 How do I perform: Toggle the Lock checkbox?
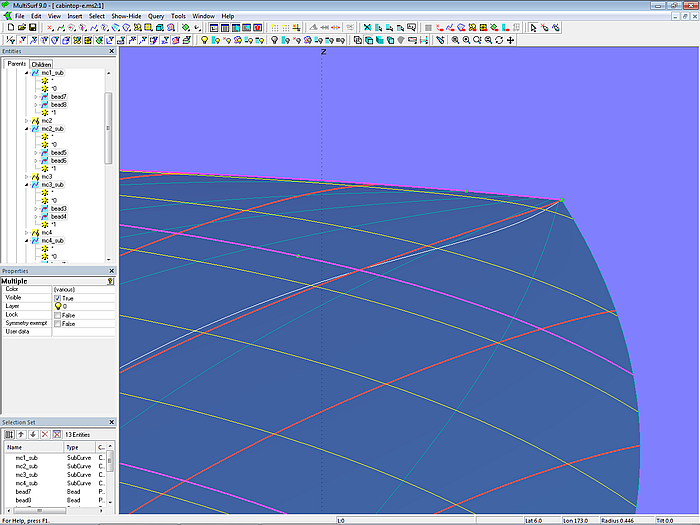pos(57,315)
